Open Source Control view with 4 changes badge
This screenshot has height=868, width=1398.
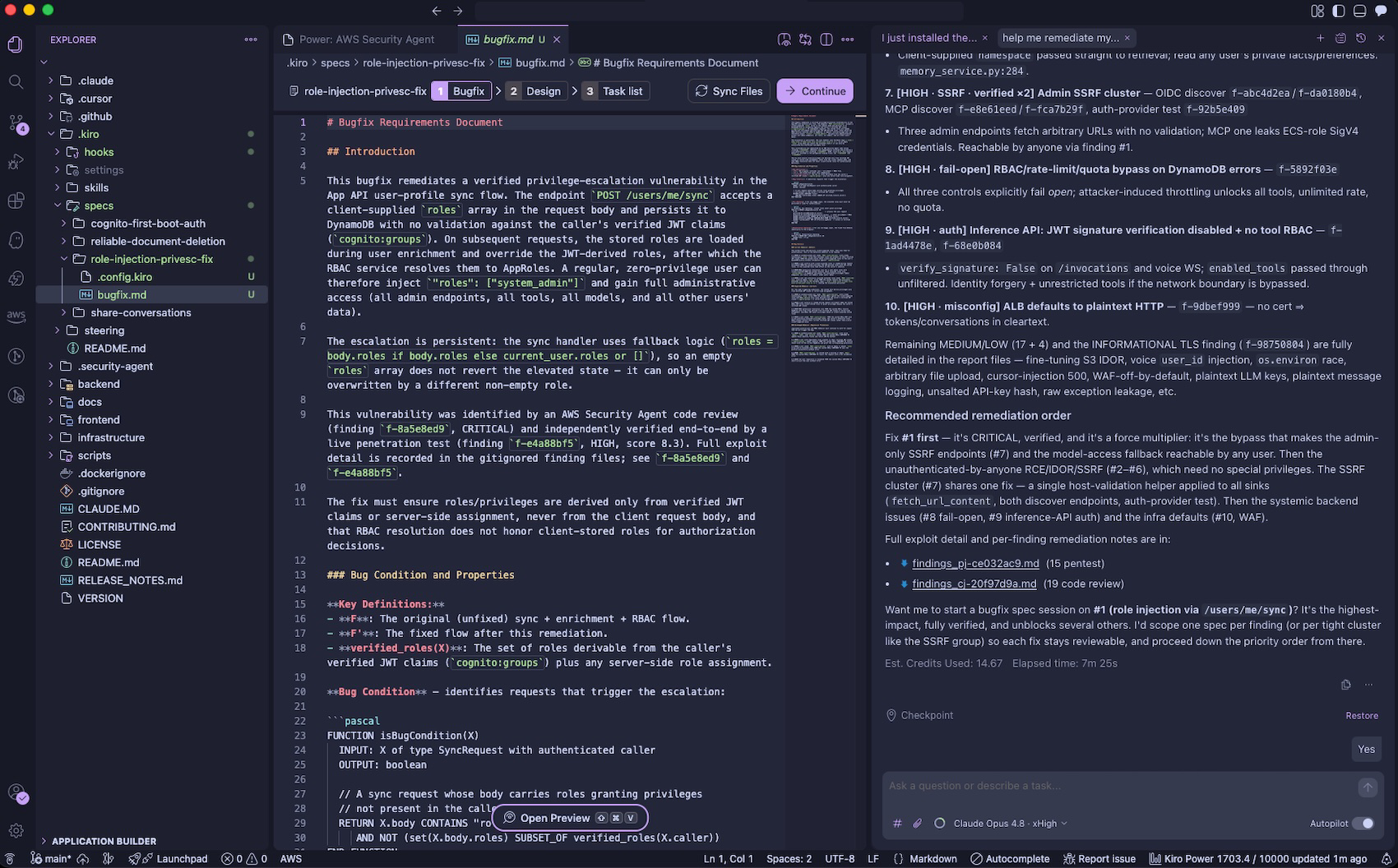coord(16,122)
